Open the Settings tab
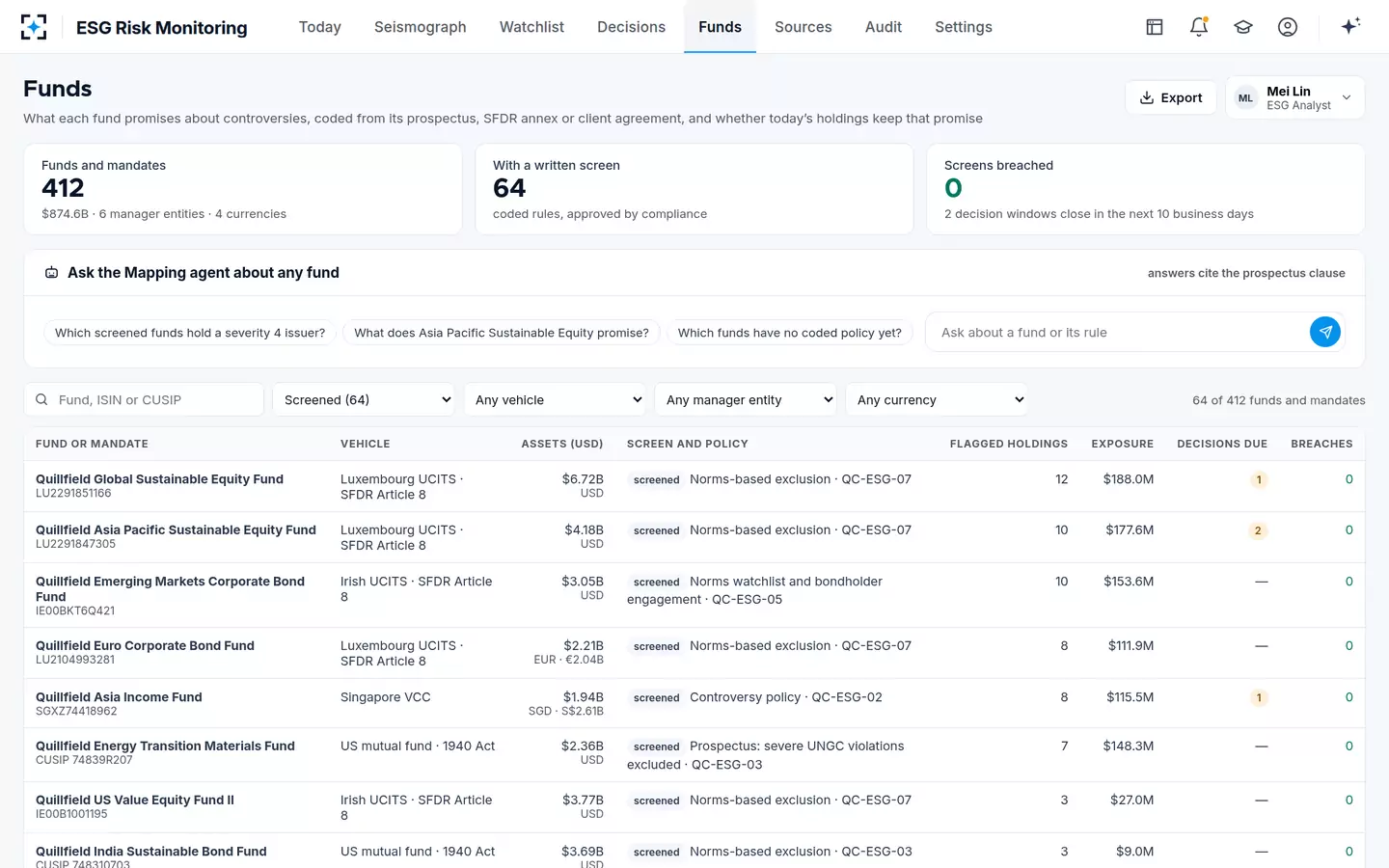The height and width of the screenshot is (868, 1389). click(x=964, y=27)
